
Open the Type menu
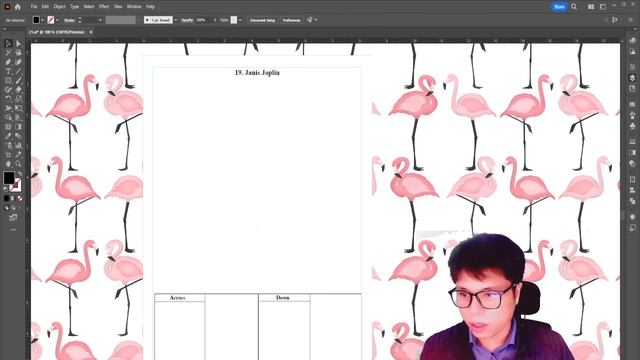74,7
